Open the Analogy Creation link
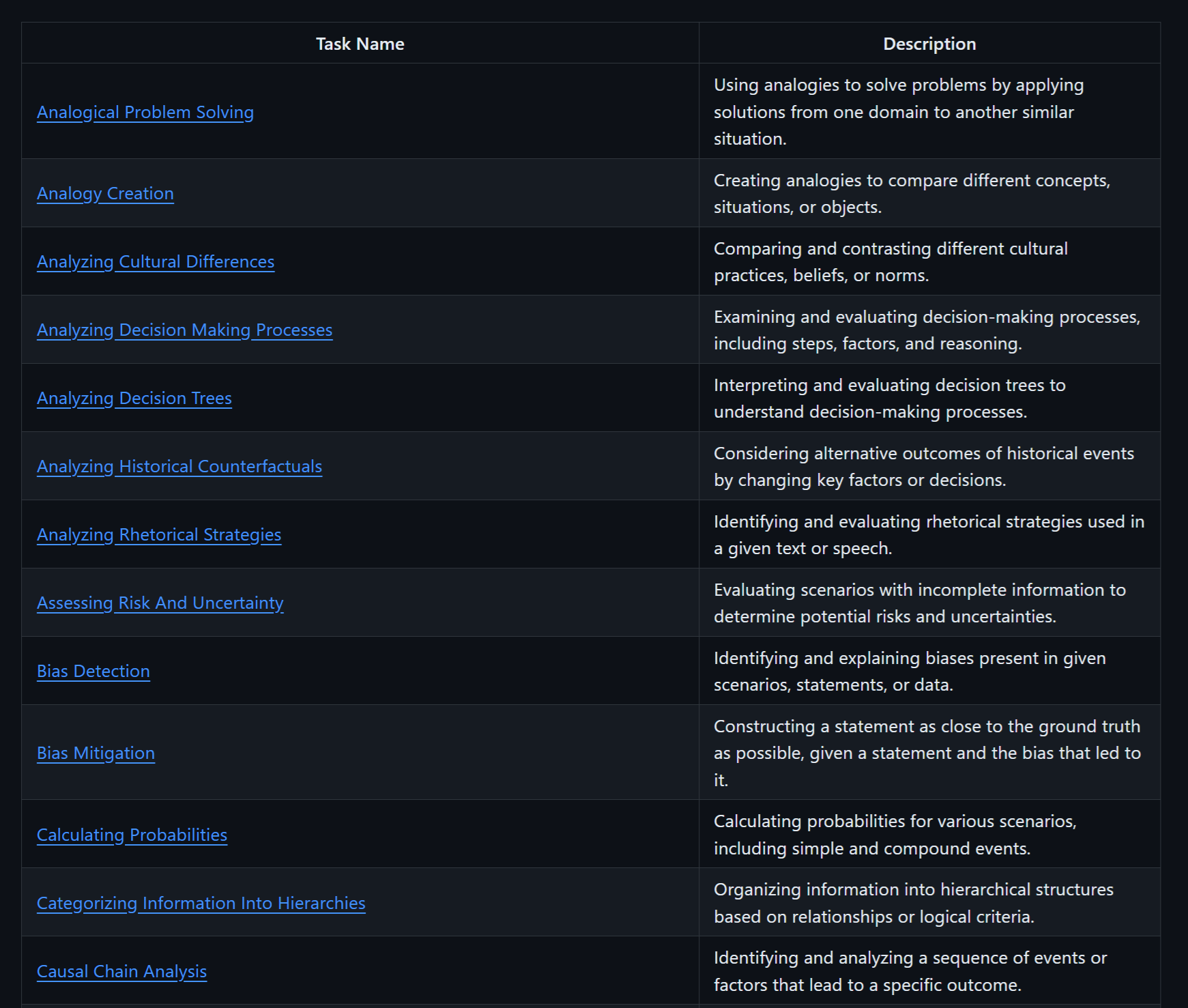The image size is (1188, 1008). click(x=105, y=194)
